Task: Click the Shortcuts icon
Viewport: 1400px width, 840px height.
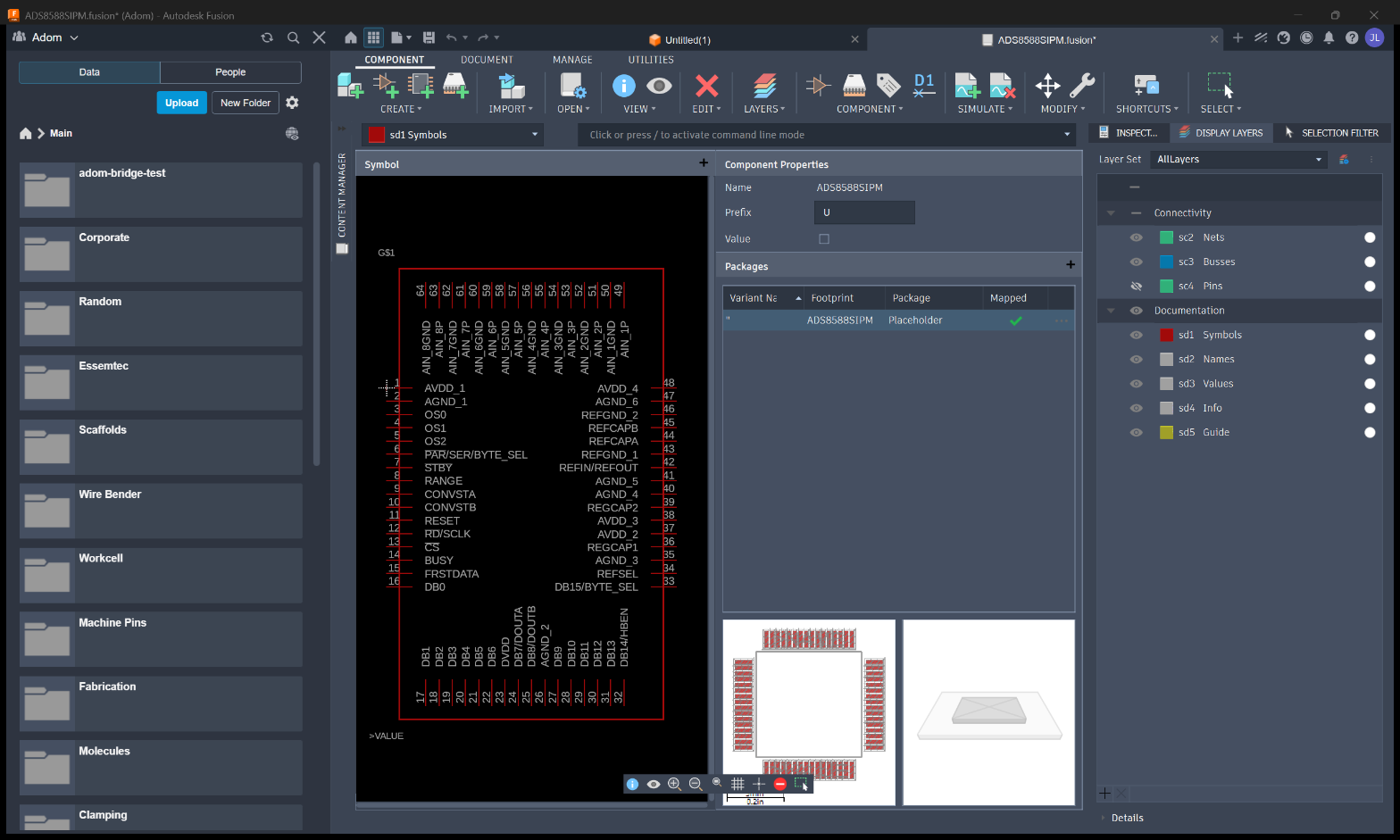Action: (x=1146, y=86)
